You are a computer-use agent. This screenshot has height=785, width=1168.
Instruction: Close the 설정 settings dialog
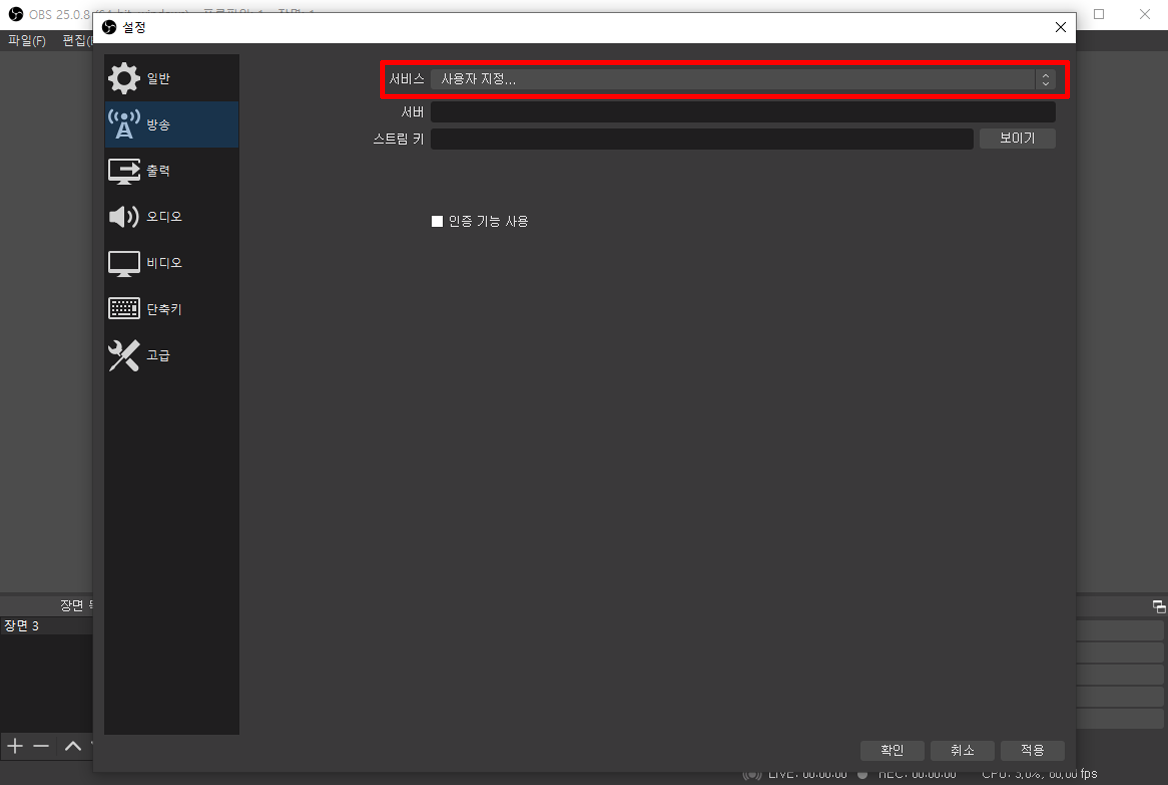1060,28
